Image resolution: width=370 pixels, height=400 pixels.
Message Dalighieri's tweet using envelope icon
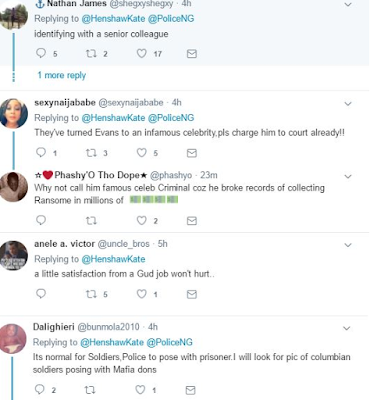tap(190, 390)
